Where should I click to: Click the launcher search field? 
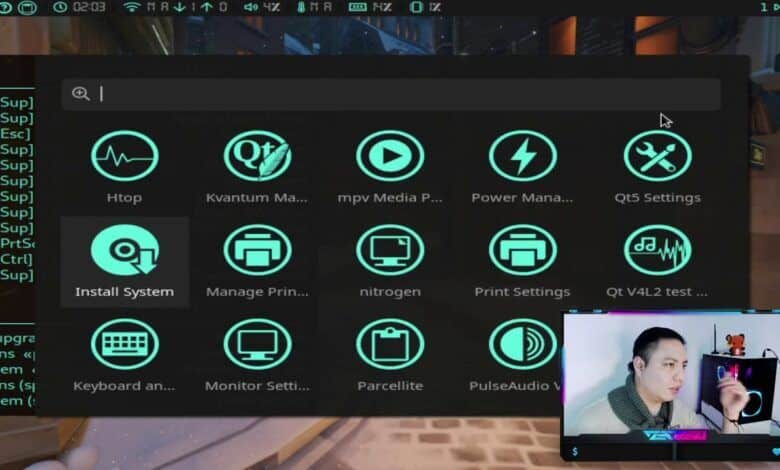point(391,94)
